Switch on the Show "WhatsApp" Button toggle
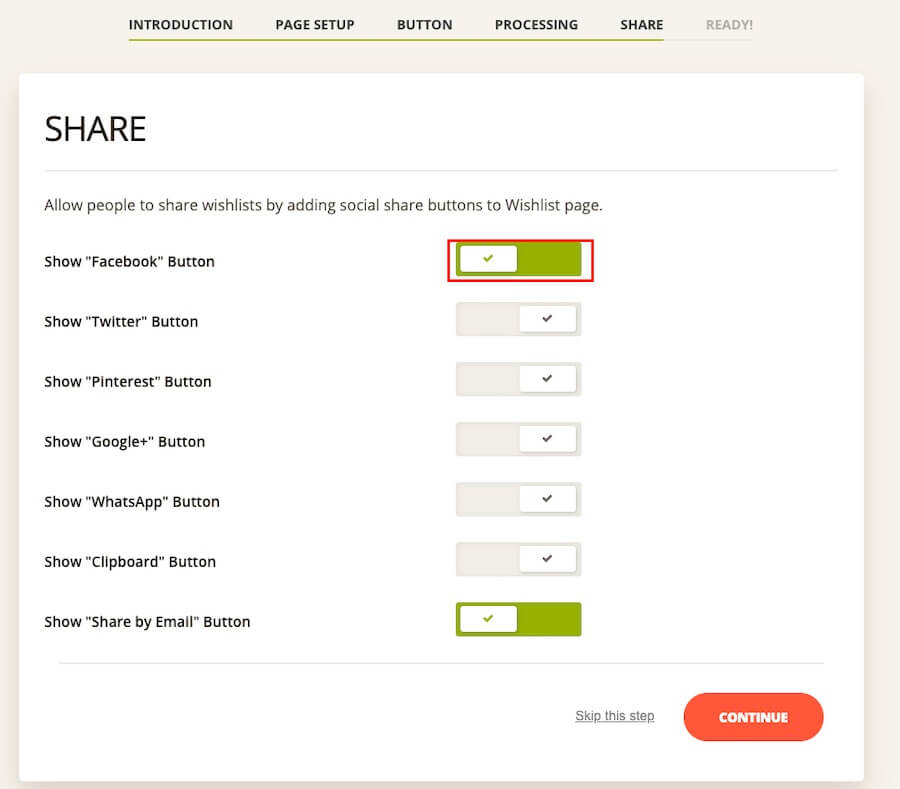 (518, 500)
